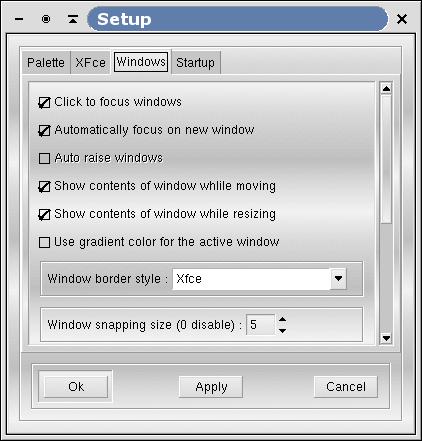This screenshot has width=422, height=441.
Task: Click the sticky circle icon in title bar
Action: point(46,19)
